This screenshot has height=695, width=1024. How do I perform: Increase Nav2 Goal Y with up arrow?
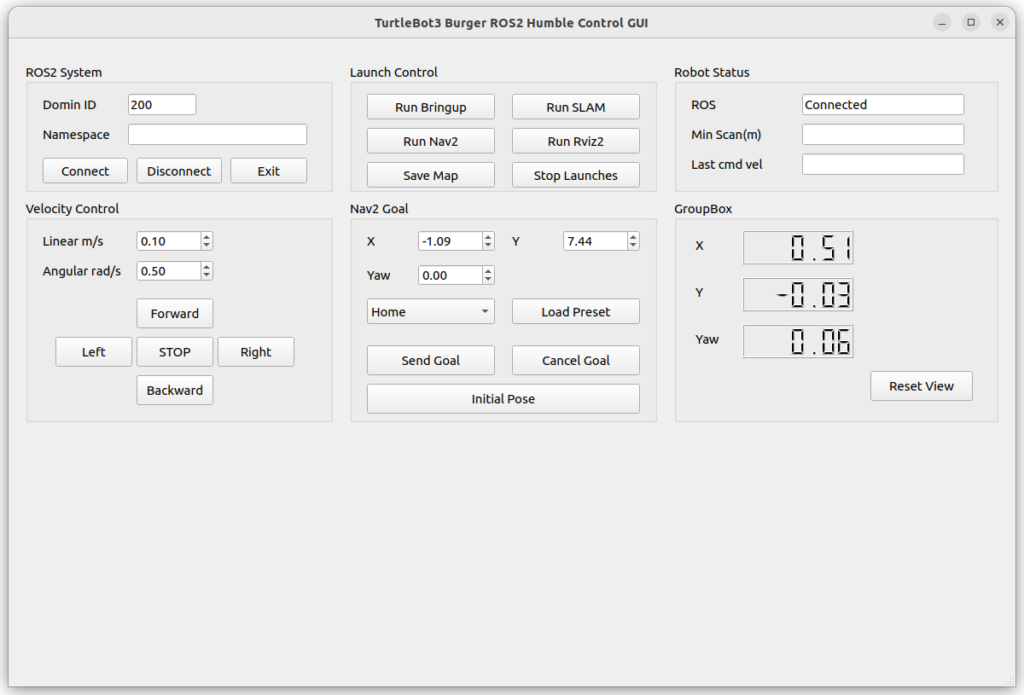[x=633, y=236]
